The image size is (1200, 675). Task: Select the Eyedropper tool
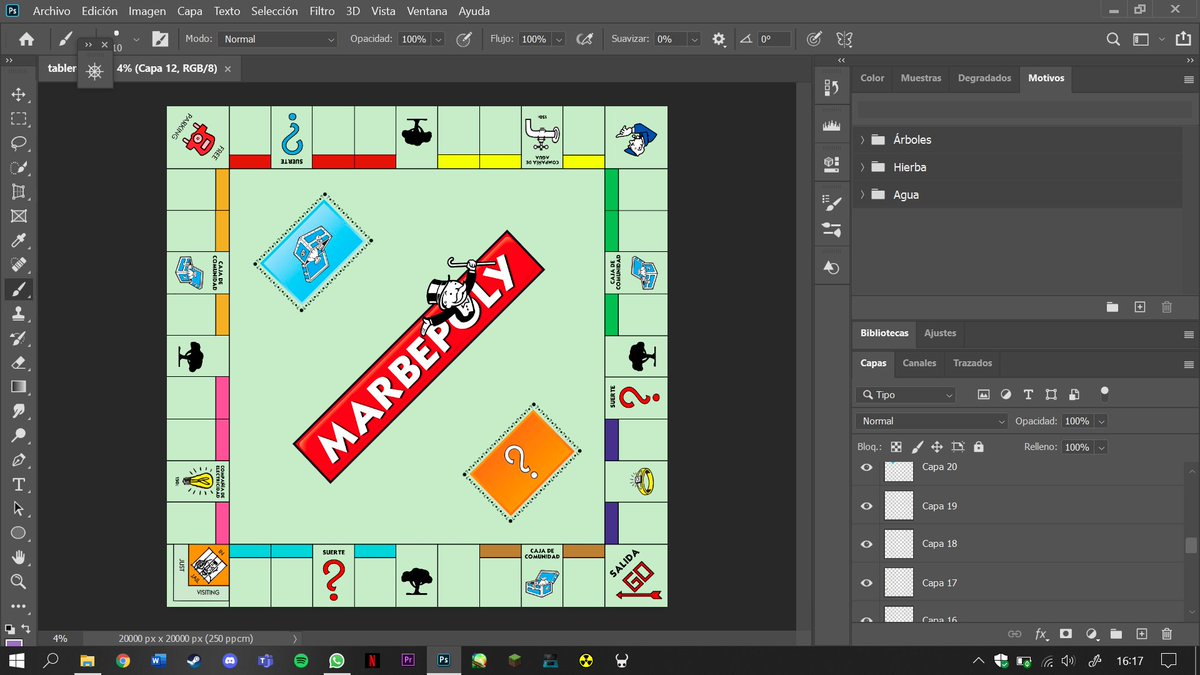click(x=18, y=240)
